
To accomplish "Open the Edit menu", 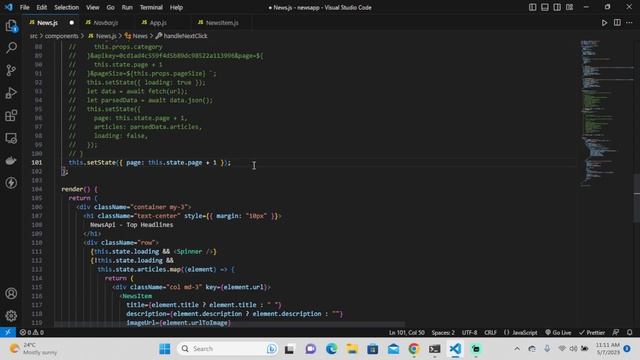I will [x=42, y=7].
